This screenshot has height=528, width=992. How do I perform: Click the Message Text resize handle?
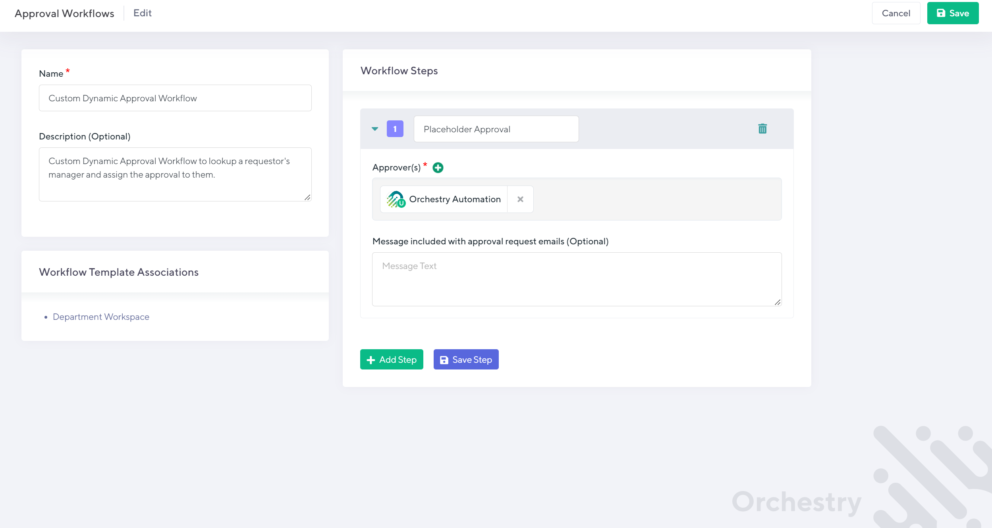pos(778,302)
